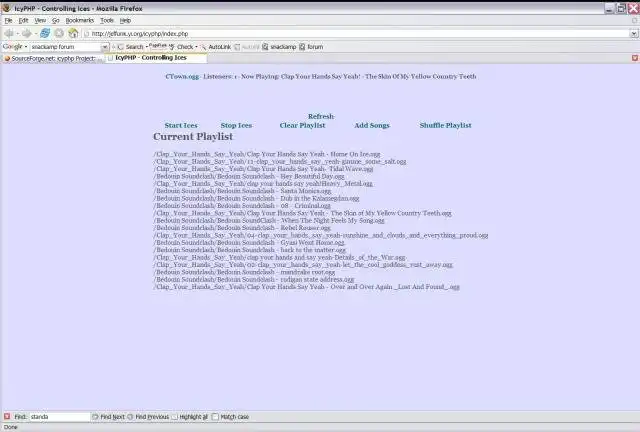
Task: Enable the Match case checkbox
Action: pyautogui.click(x=215, y=417)
